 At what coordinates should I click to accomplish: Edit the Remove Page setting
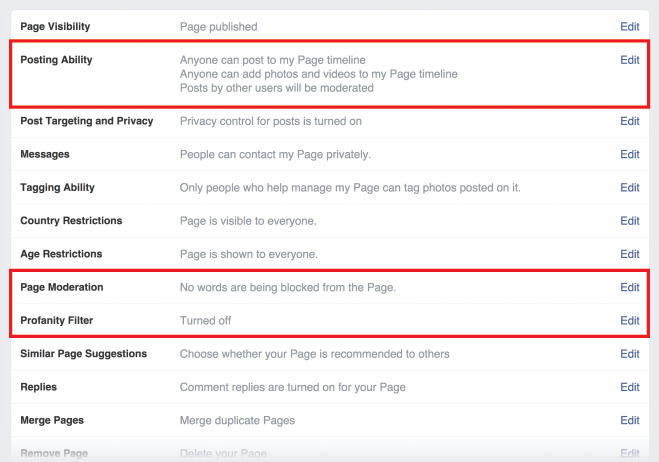630,453
